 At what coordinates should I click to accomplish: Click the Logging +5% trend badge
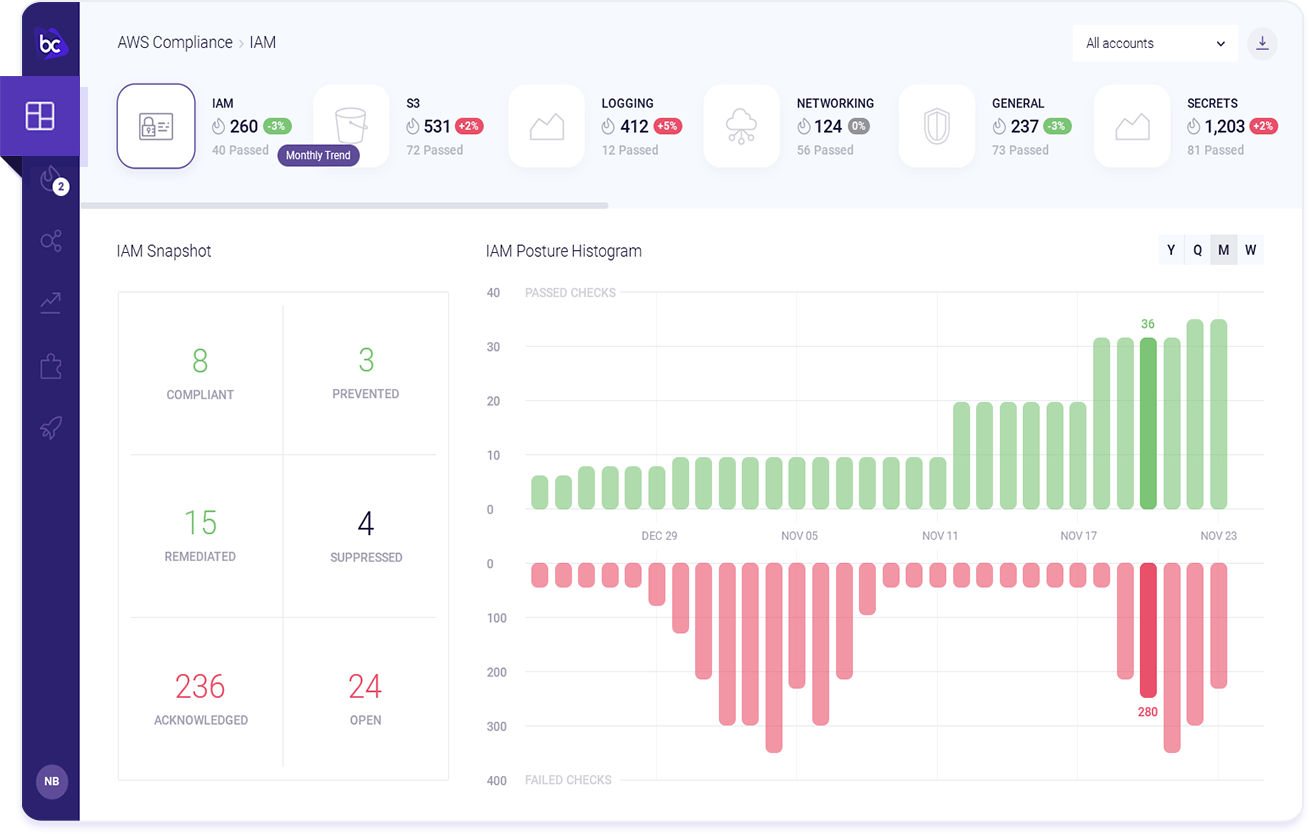pos(667,126)
